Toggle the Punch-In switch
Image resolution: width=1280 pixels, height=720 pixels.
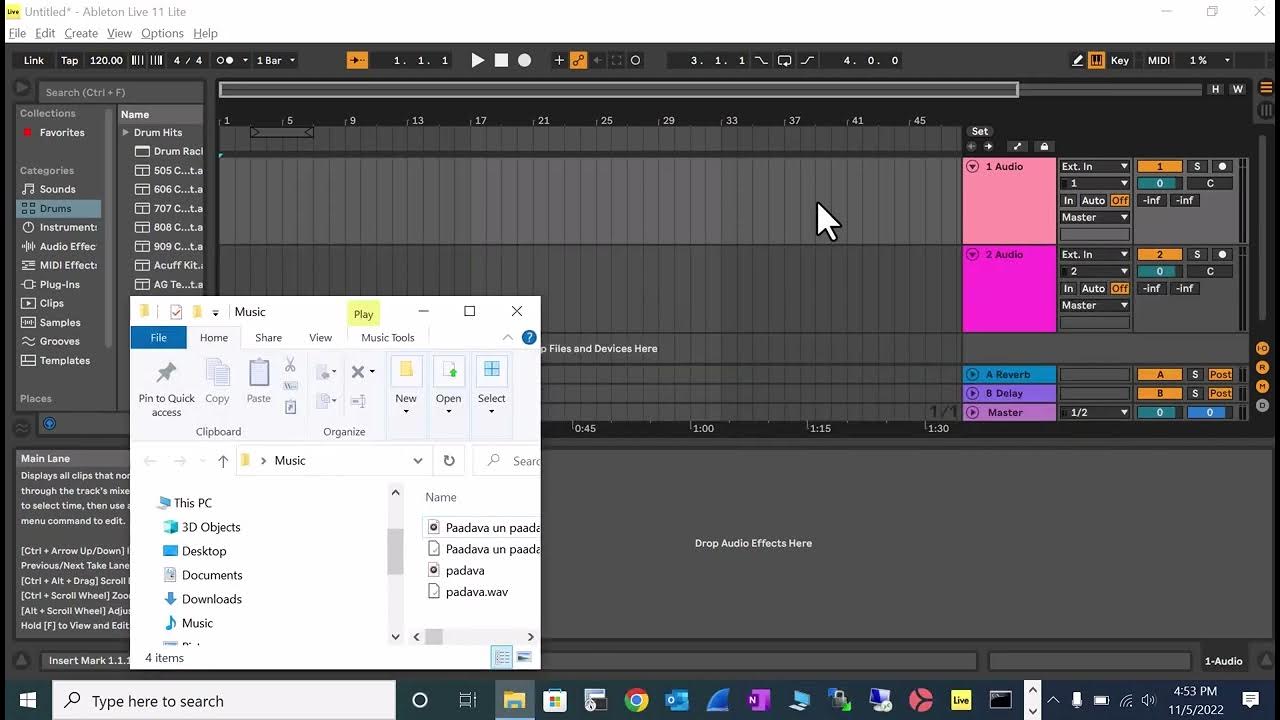pyautogui.click(x=762, y=60)
